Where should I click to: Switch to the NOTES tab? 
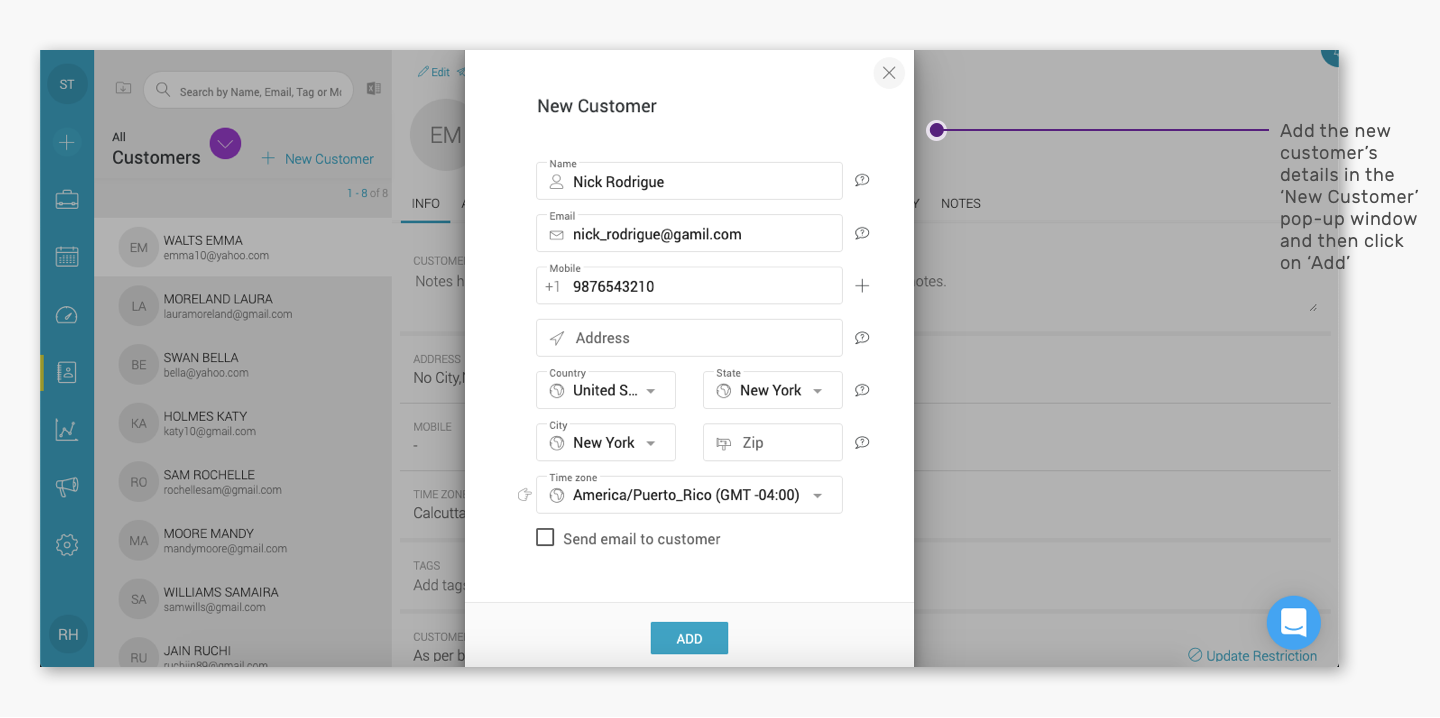[x=961, y=203]
